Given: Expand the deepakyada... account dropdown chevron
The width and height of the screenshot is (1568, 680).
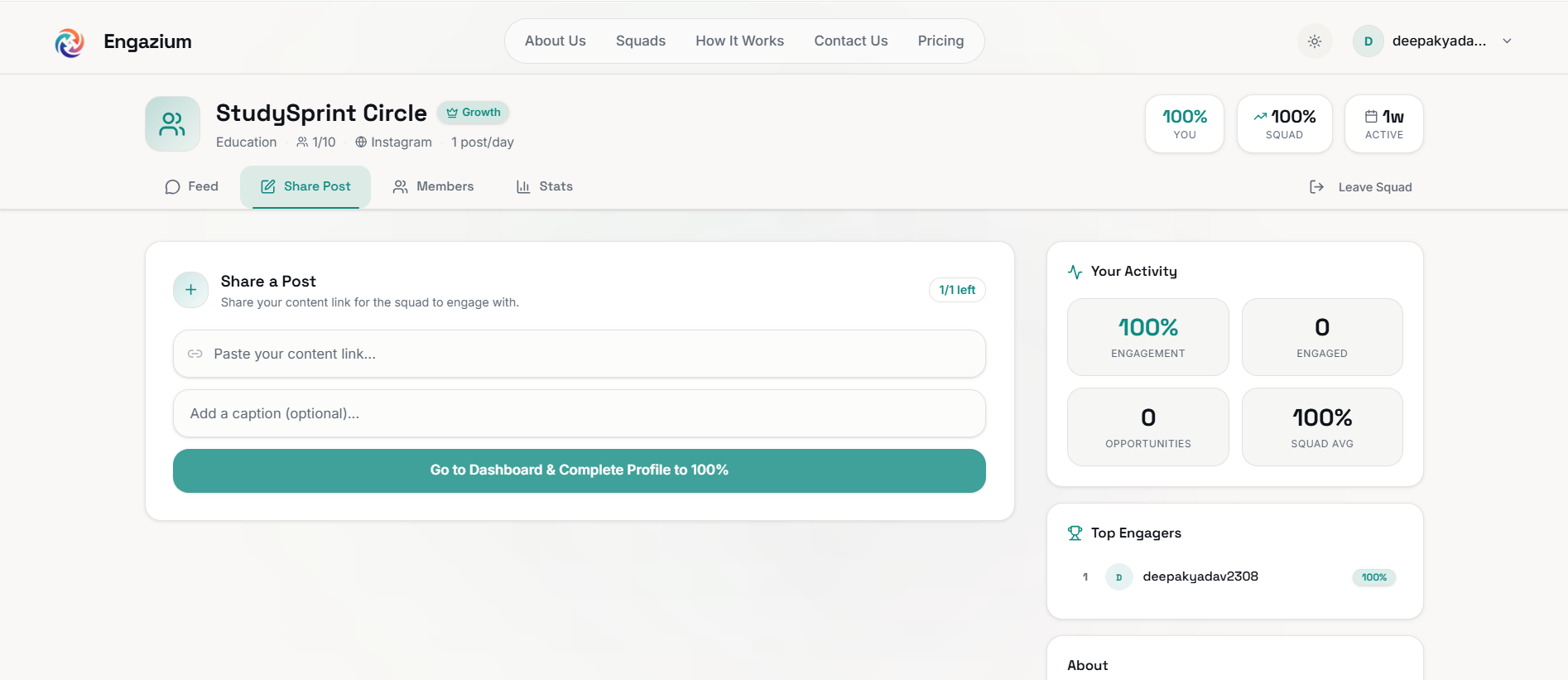Looking at the screenshot, I should [x=1507, y=41].
